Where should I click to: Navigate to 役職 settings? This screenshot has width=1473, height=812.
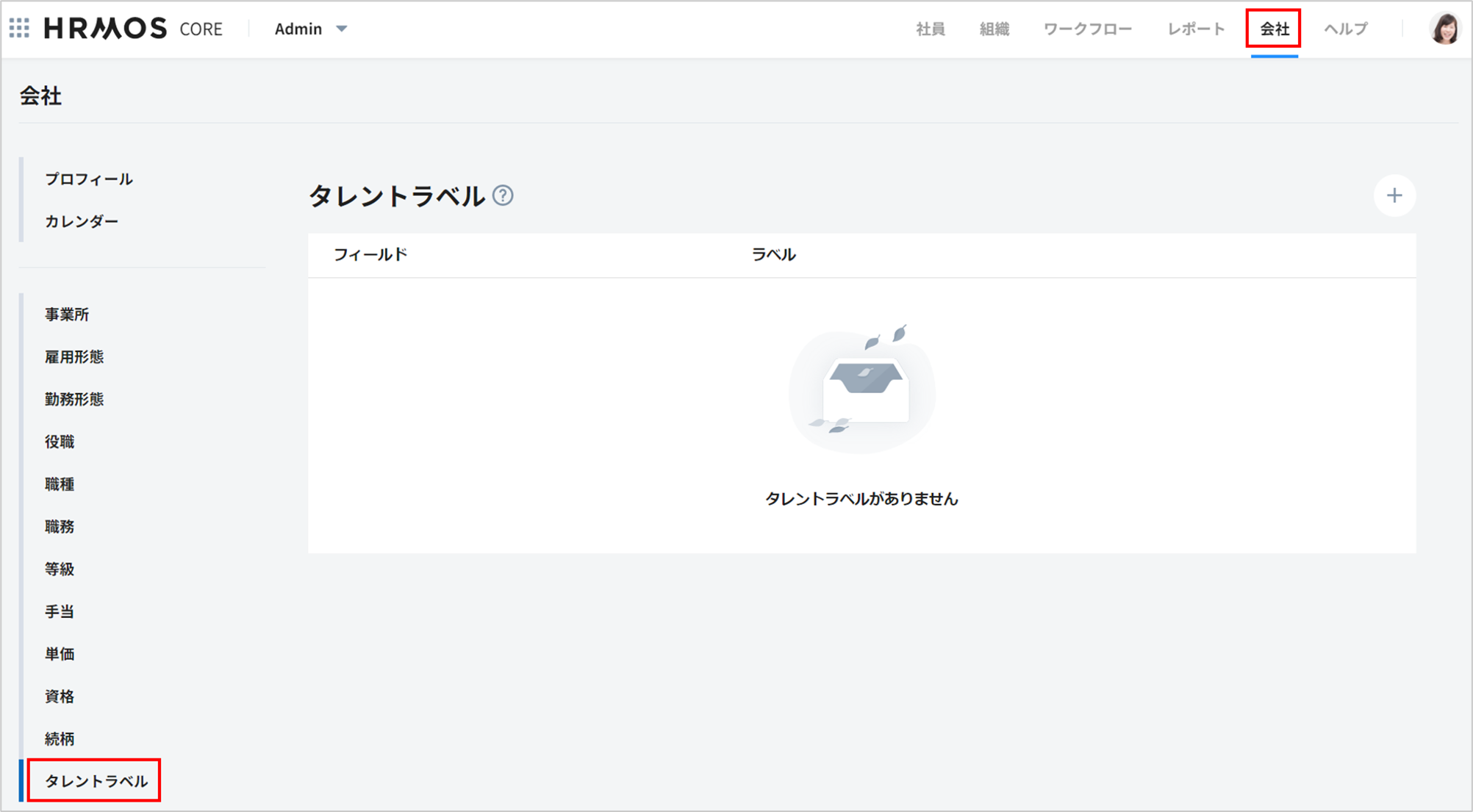[x=60, y=442]
